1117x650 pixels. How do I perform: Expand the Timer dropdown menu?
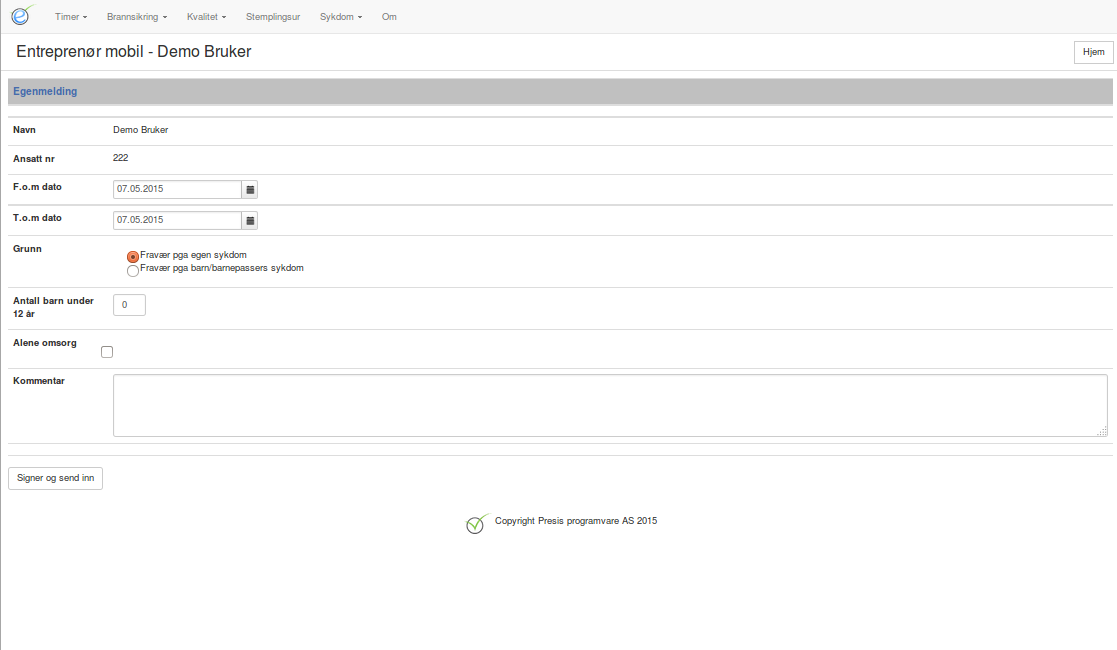71,16
